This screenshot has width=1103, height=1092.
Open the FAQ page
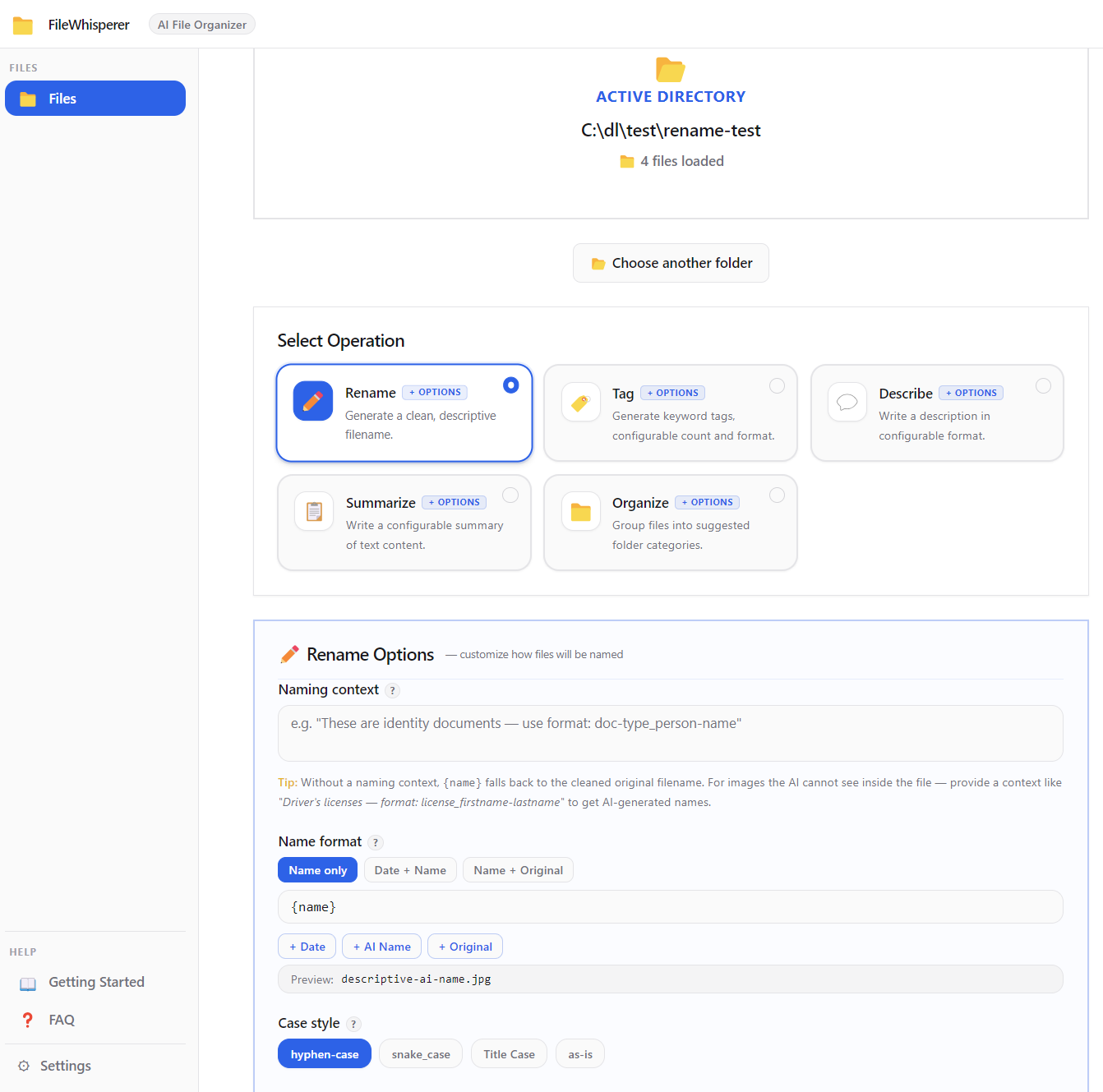click(x=95, y=1021)
